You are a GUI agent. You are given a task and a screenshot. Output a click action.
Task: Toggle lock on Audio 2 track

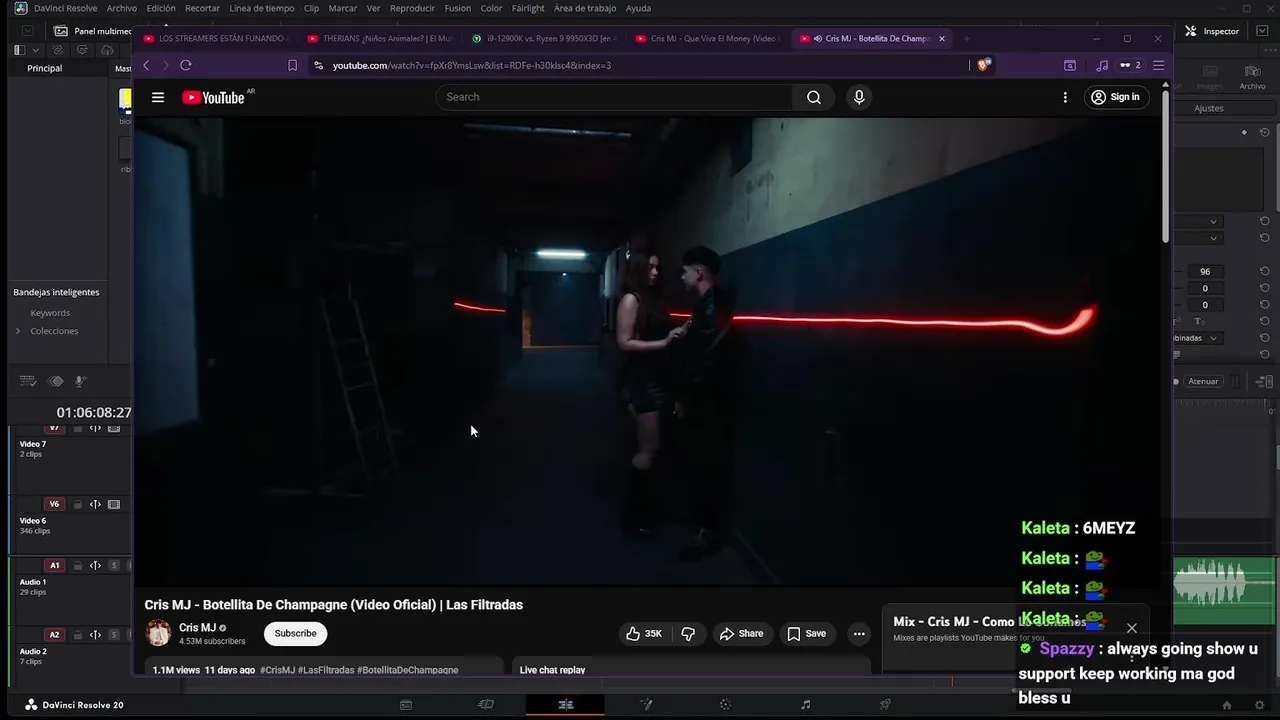[x=78, y=634]
